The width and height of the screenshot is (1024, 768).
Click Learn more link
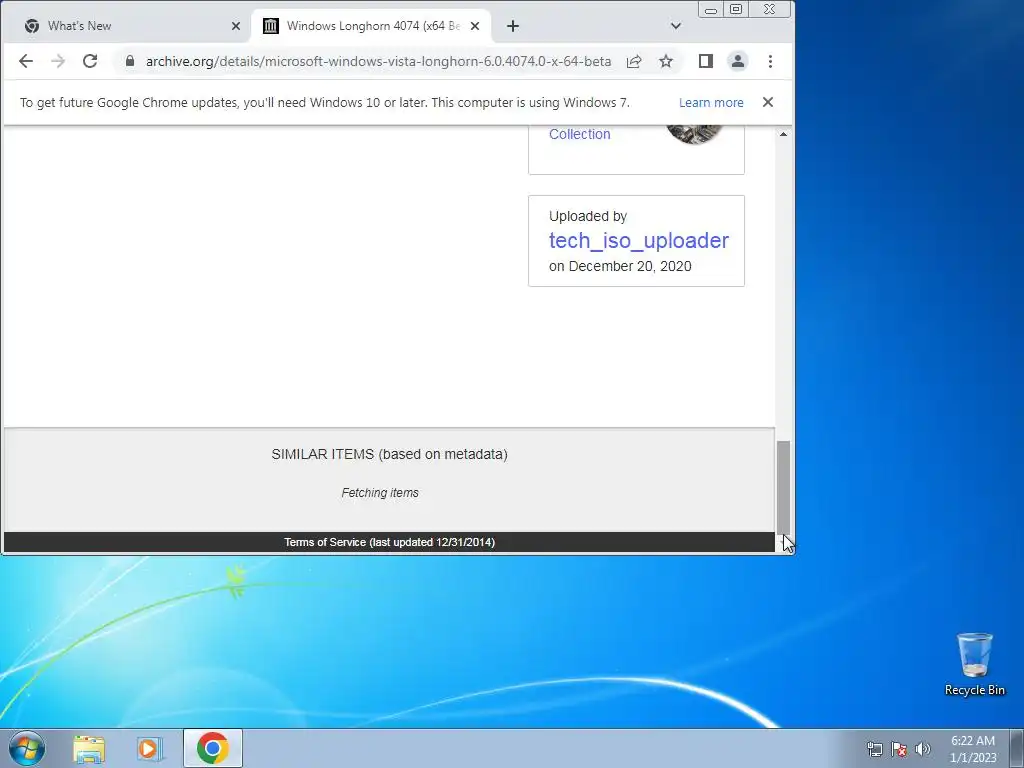tap(711, 103)
